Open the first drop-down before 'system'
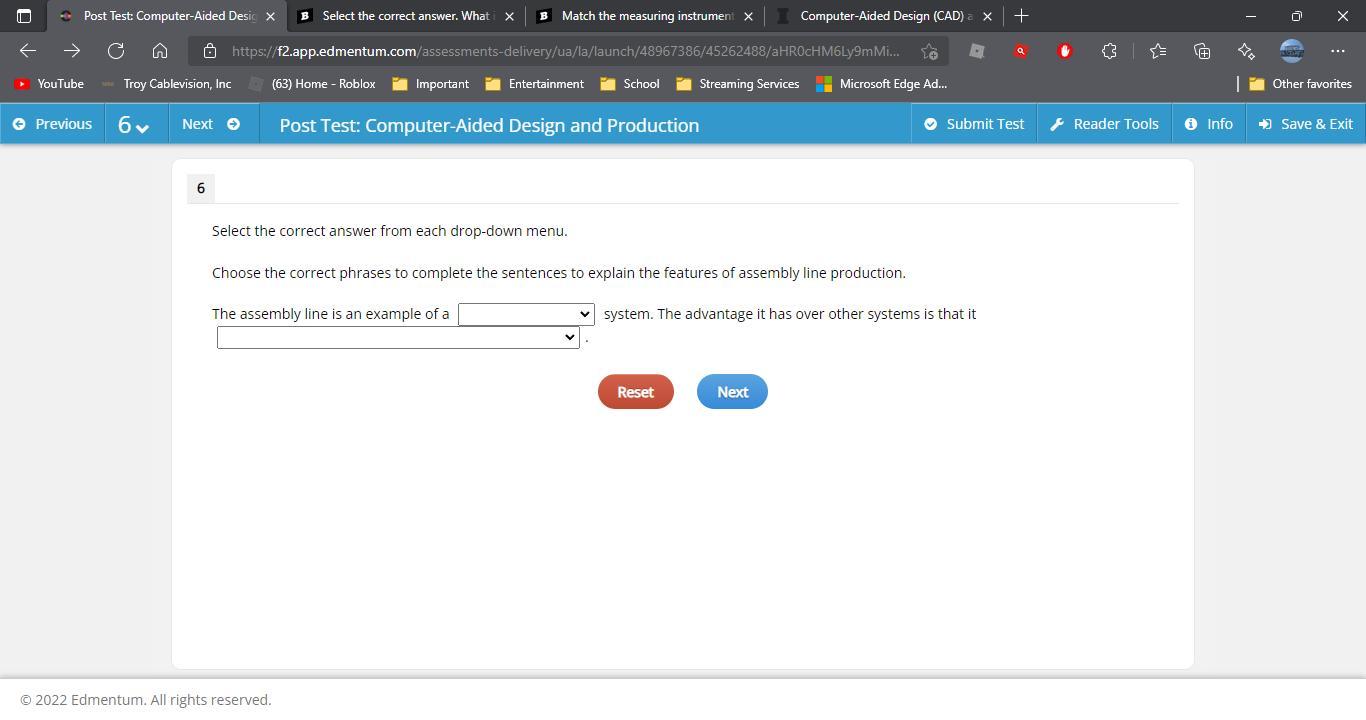 pos(526,314)
